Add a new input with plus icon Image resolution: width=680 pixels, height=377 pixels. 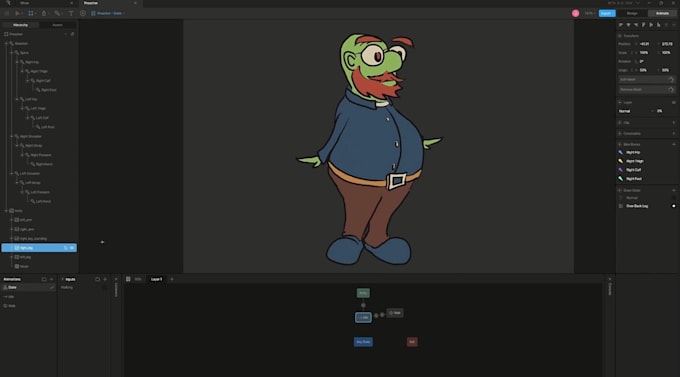105,279
